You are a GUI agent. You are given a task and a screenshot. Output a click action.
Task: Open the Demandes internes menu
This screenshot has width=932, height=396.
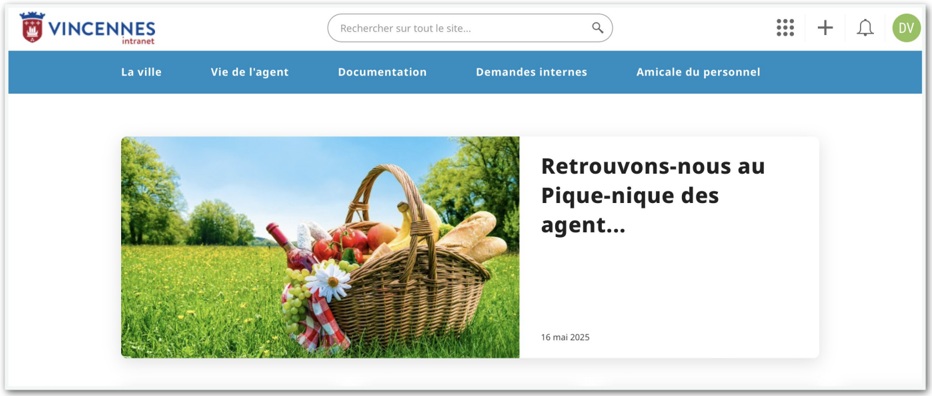click(x=531, y=72)
